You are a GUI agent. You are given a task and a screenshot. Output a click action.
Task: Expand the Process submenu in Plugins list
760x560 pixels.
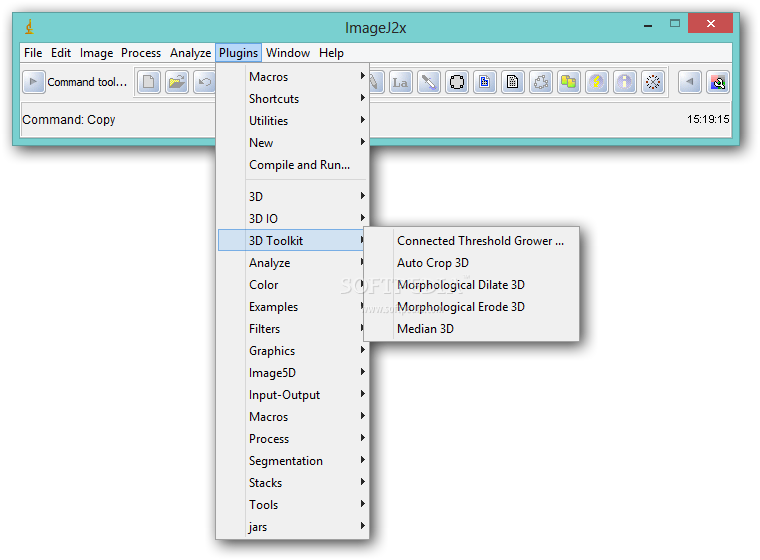click(x=293, y=439)
